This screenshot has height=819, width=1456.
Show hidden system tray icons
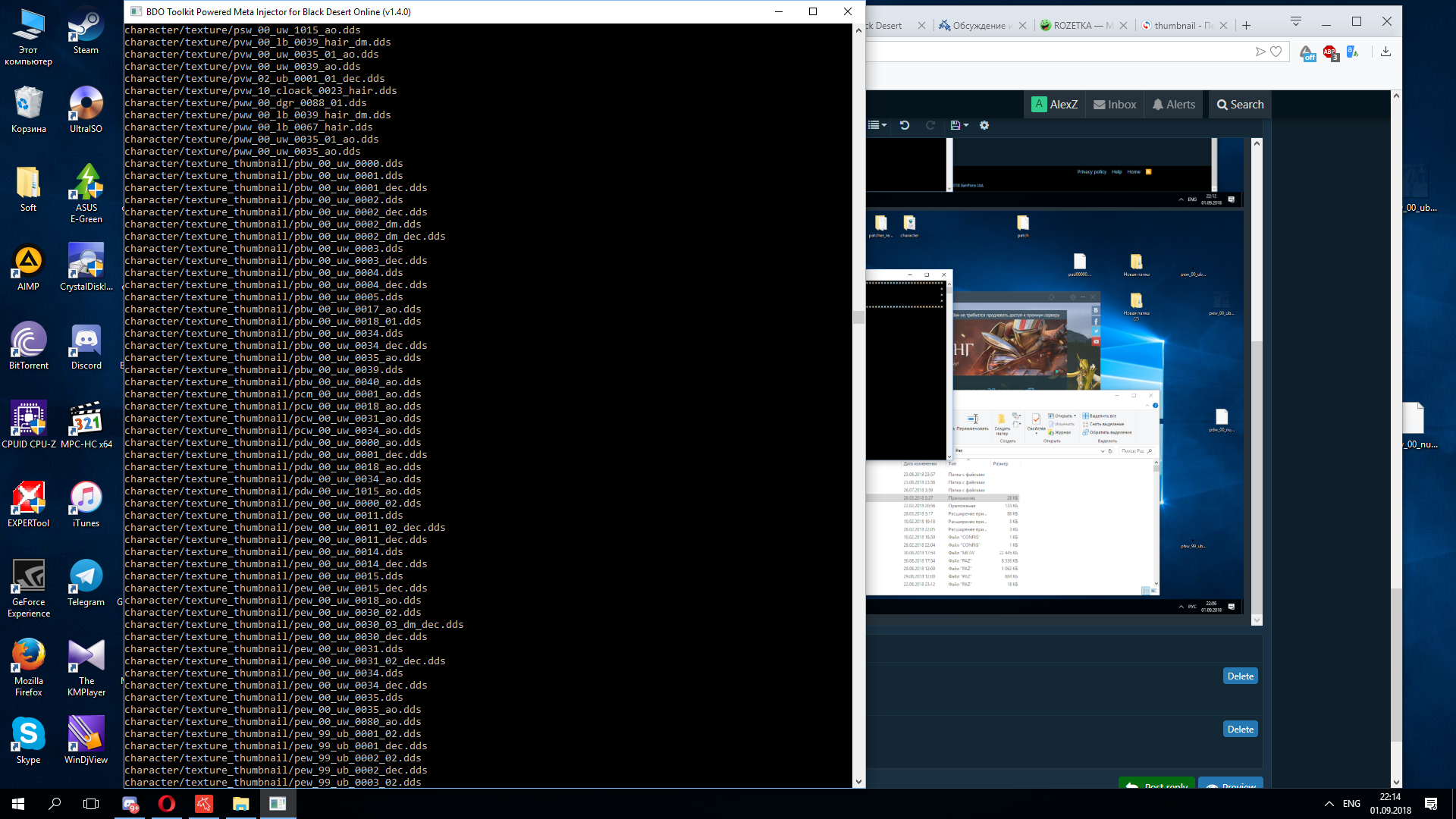[1329, 804]
